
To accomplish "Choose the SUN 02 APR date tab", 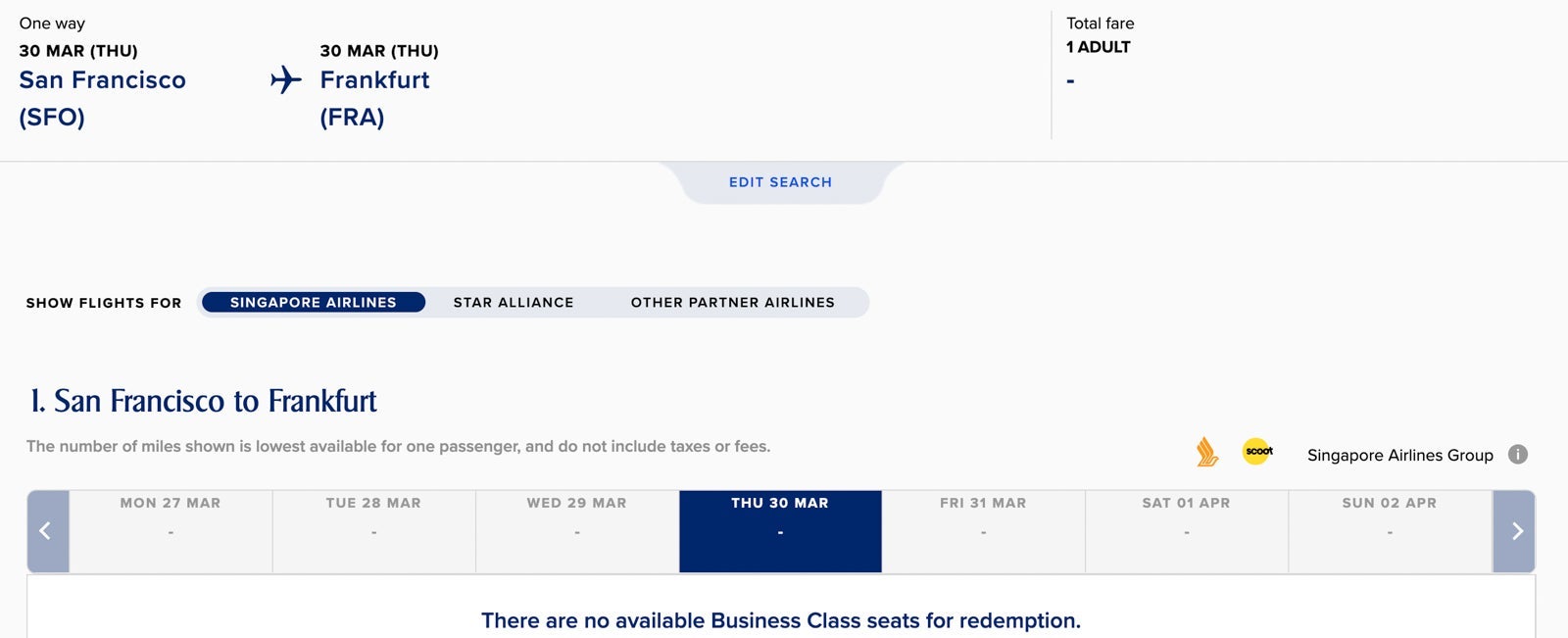I will [x=1390, y=530].
